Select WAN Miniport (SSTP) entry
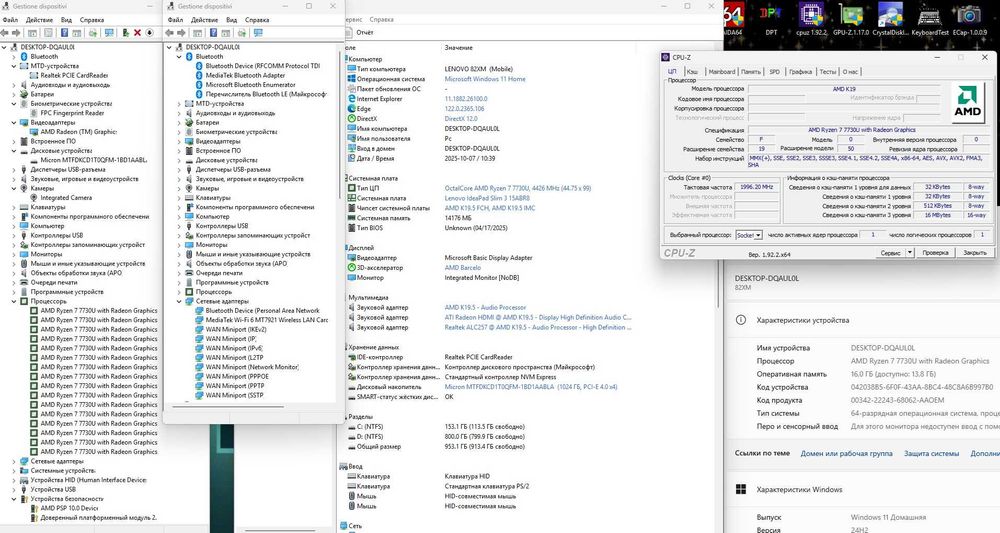Viewport: 1000px width, 533px height. click(x=234, y=395)
